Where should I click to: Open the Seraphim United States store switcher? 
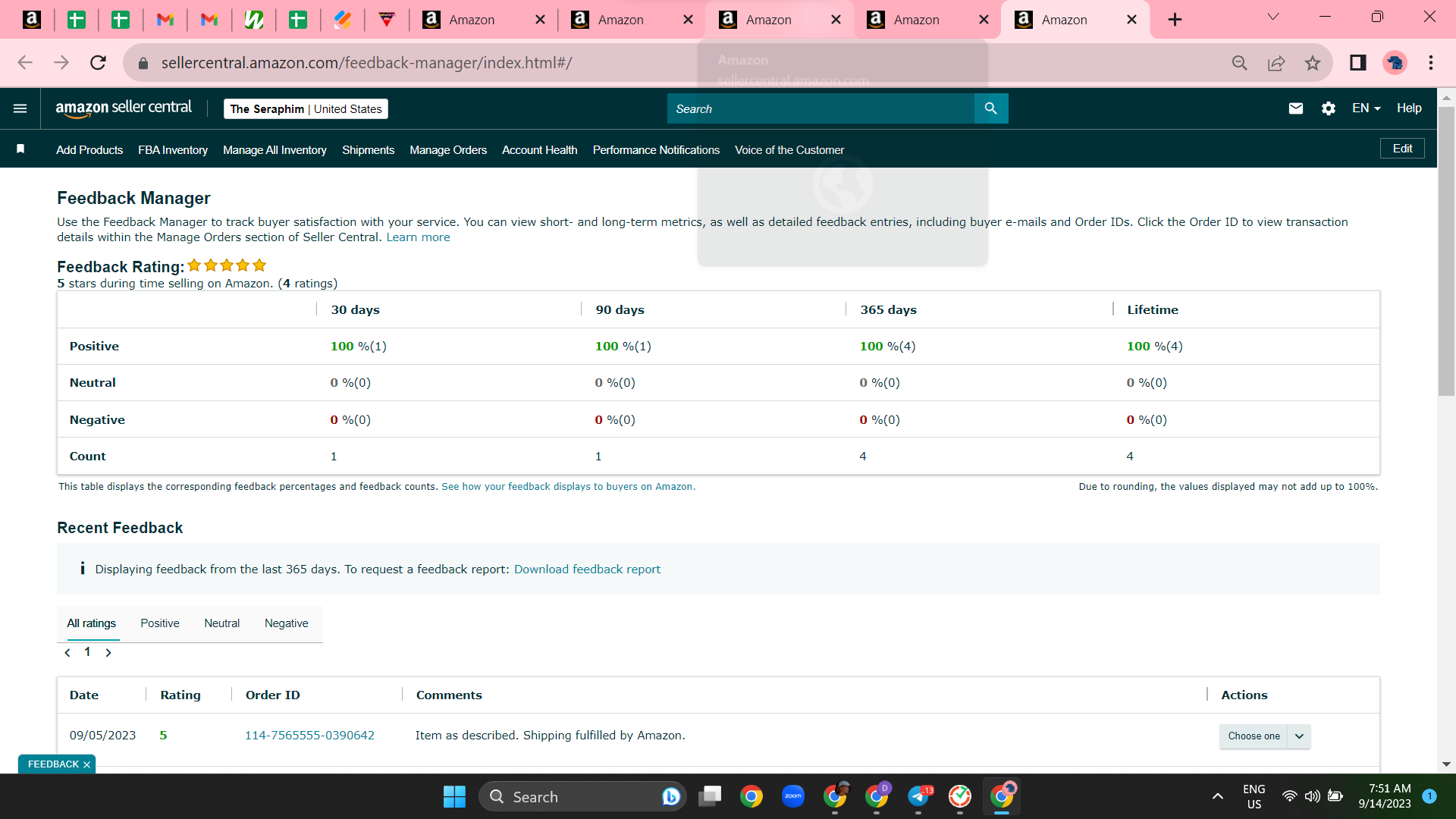point(306,109)
